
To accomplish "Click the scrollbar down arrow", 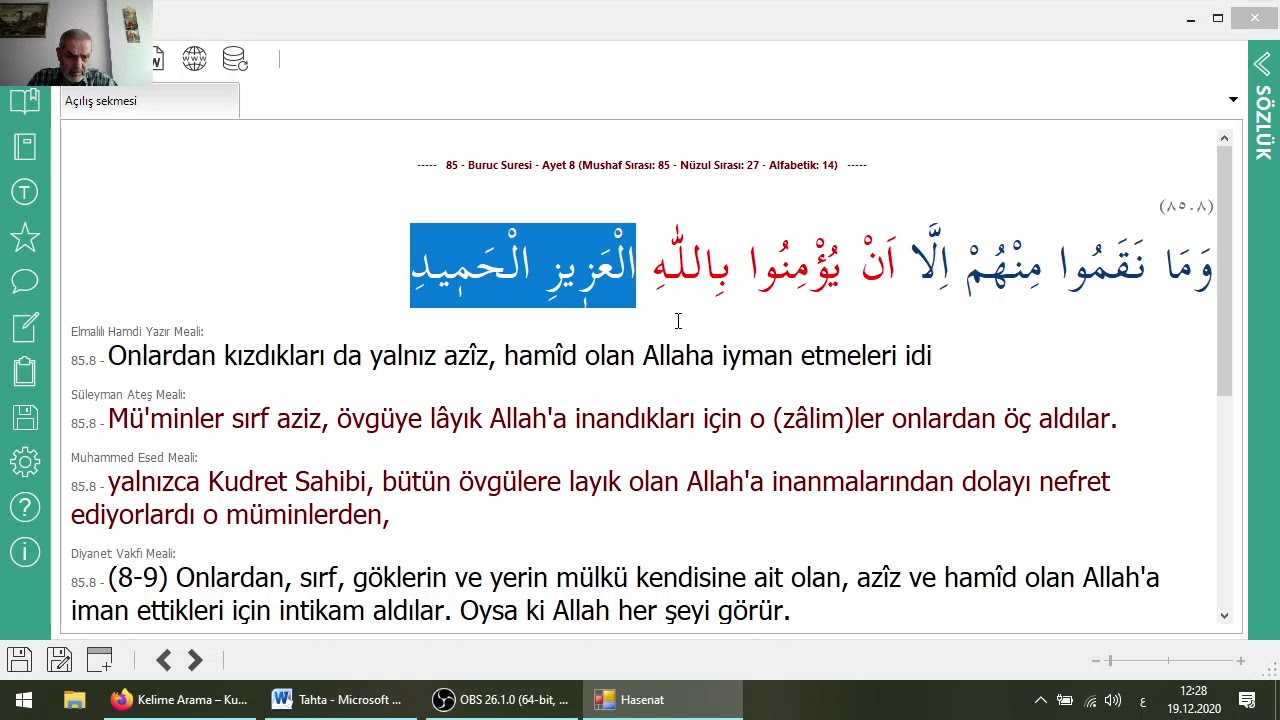I will (x=1224, y=616).
